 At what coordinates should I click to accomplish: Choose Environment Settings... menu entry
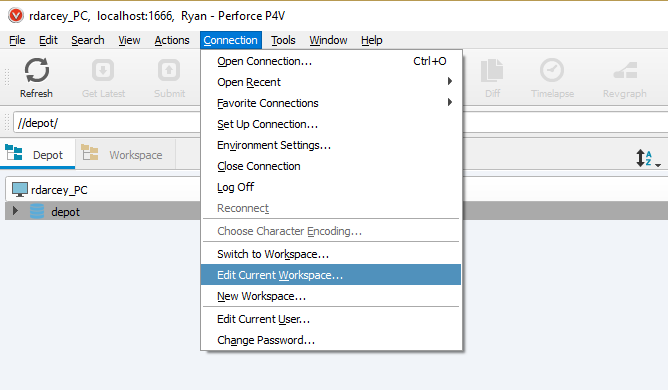pyautogui.click(x=331, y=145)
